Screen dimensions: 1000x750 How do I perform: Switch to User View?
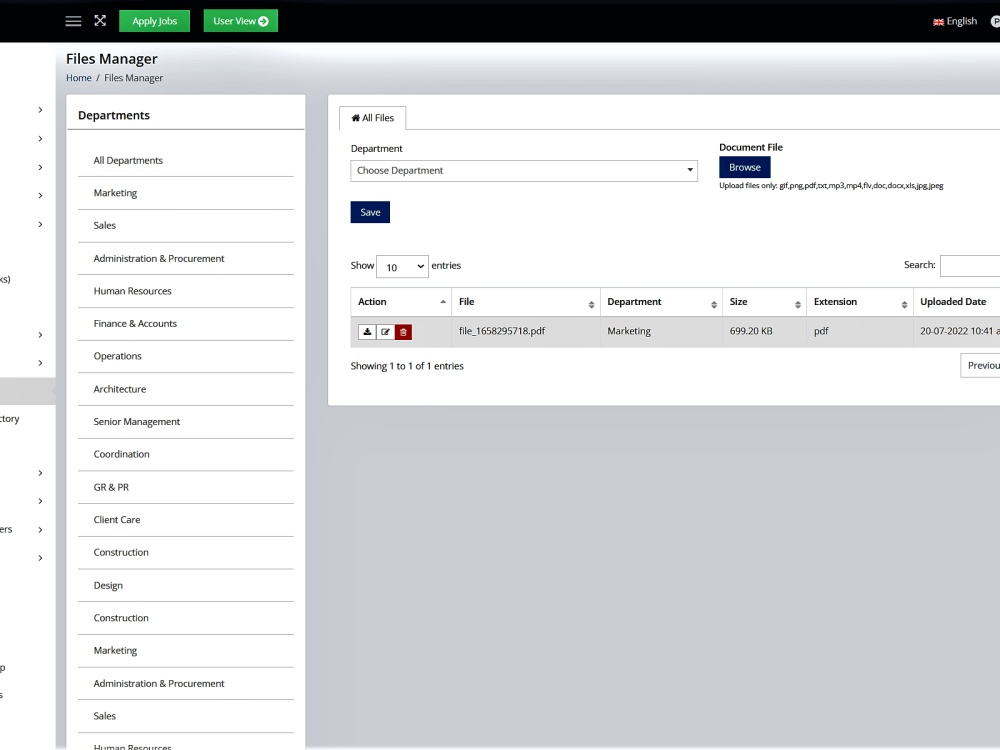(240, 21)
